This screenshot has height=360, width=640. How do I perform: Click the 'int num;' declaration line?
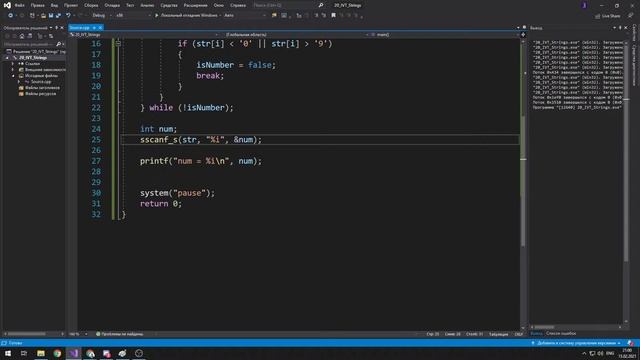pyautogui.click(x=158, y=129)
